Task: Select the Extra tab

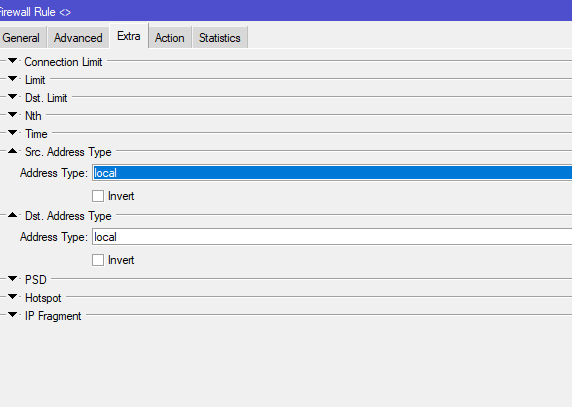Action: 129,36
